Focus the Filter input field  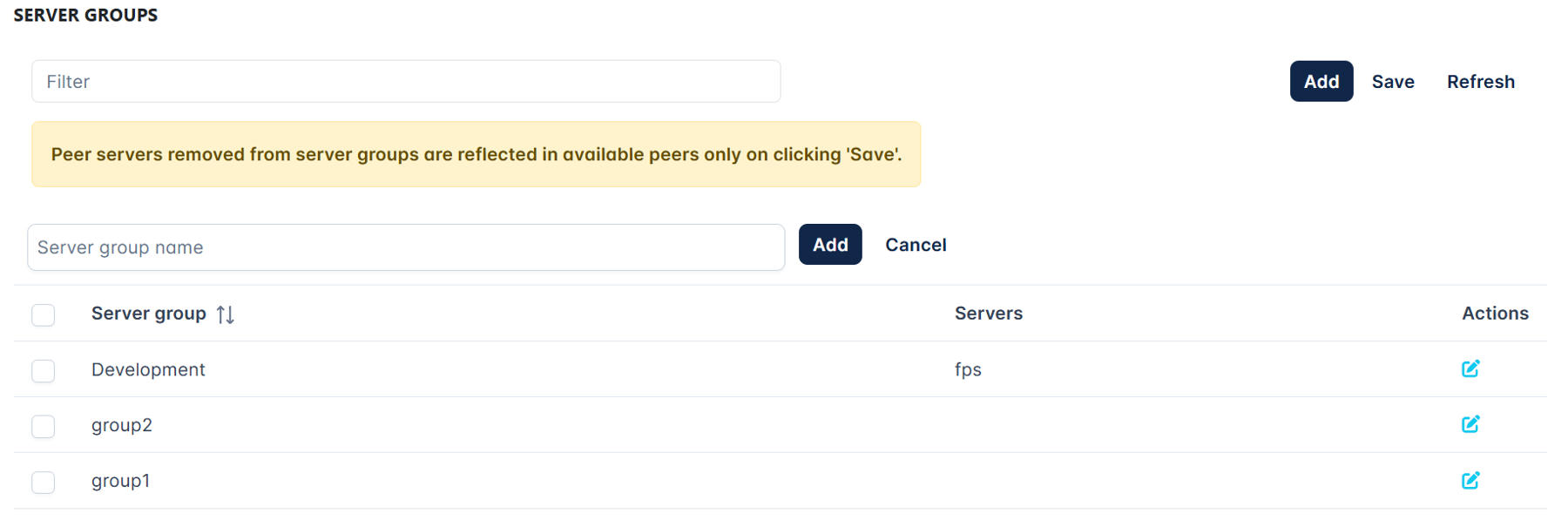coord(406,81)
